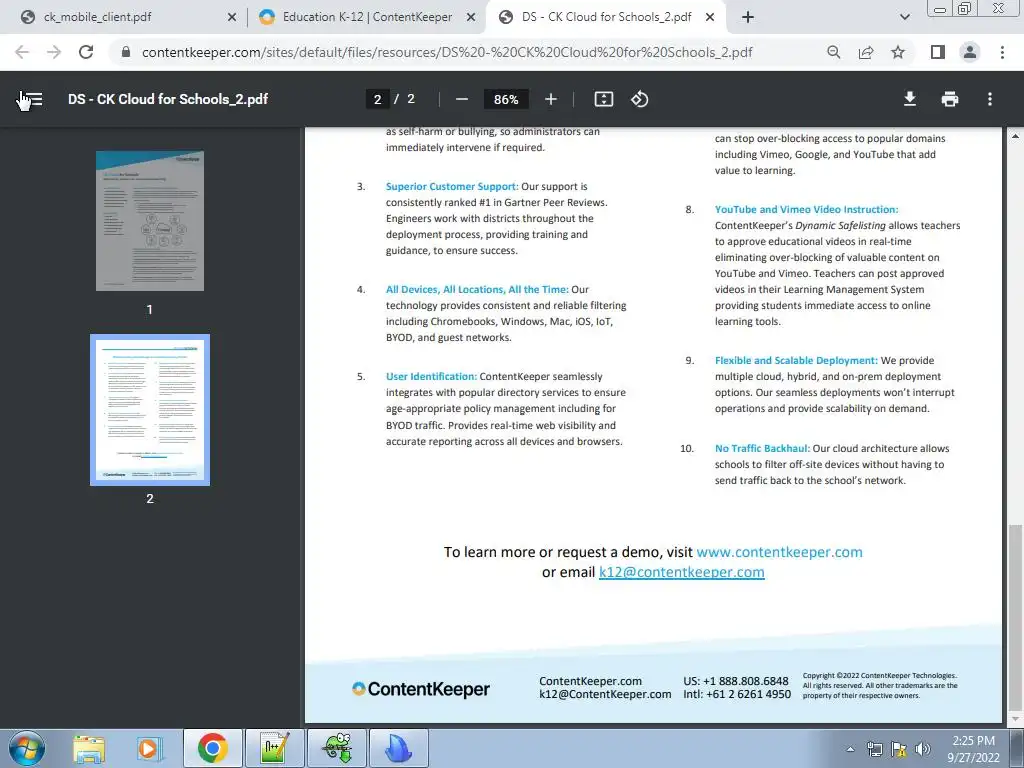Screen dimensions: 1024x768
Task: Go forward in Chrome history
Action: (54, 52)
